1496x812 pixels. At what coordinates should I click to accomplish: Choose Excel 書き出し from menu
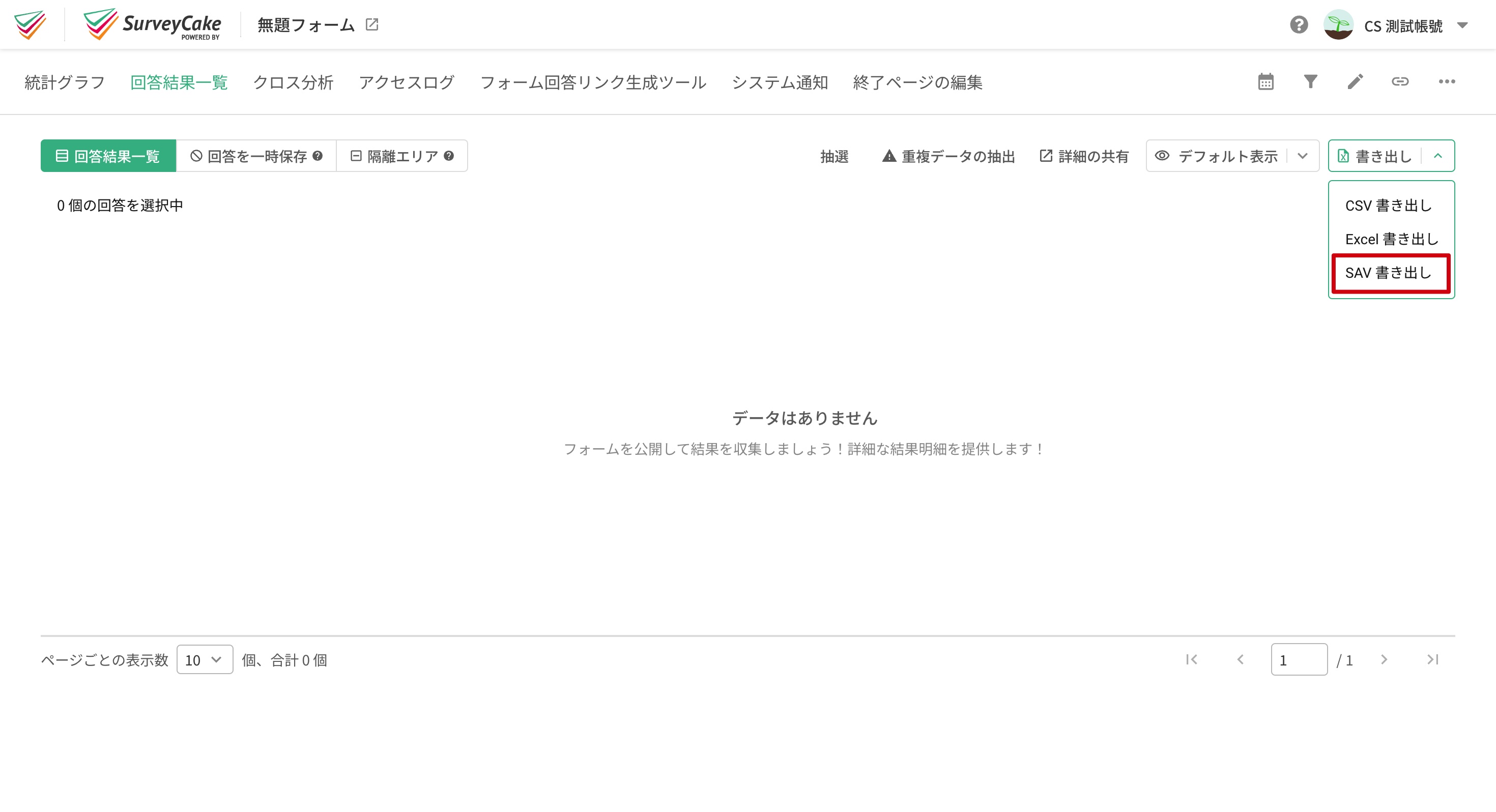click(x=1391, y=239)
